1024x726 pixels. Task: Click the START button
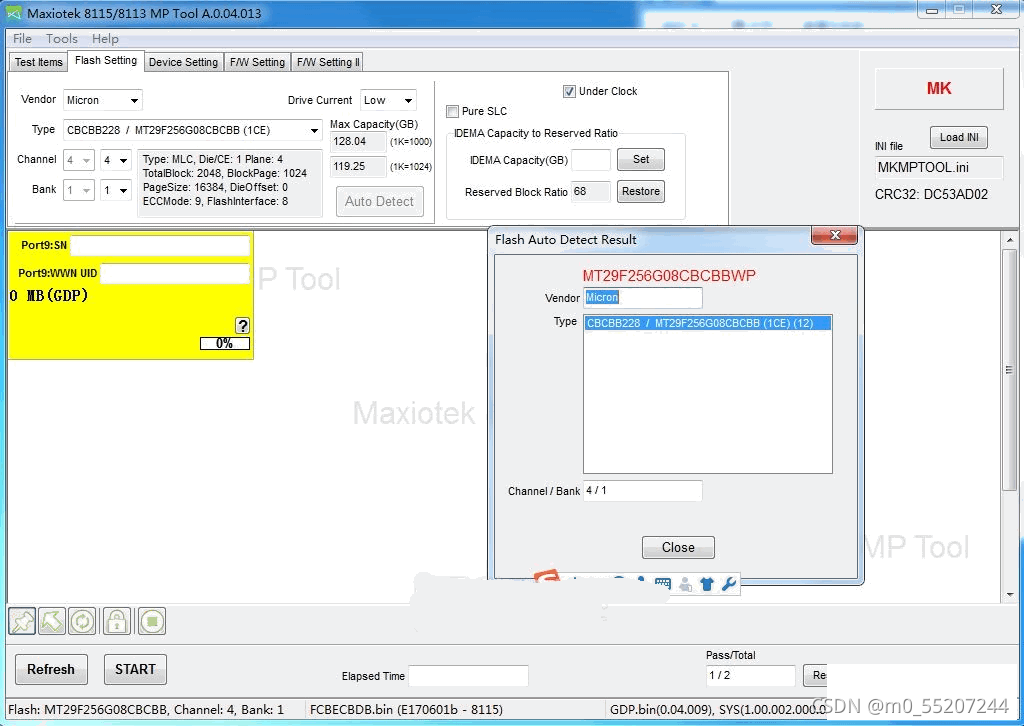[135, 669]
